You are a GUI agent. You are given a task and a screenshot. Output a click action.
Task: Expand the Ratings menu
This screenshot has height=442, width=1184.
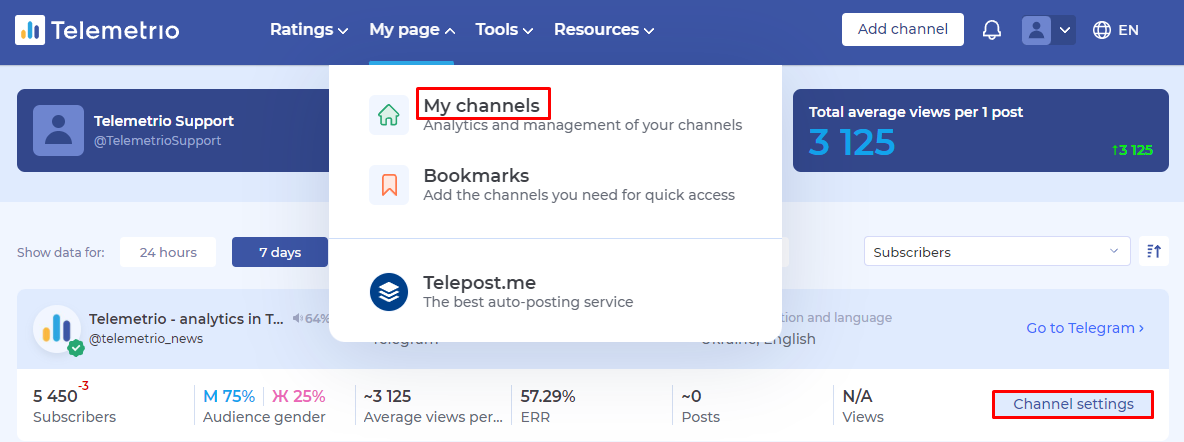[x=309, y=29]
